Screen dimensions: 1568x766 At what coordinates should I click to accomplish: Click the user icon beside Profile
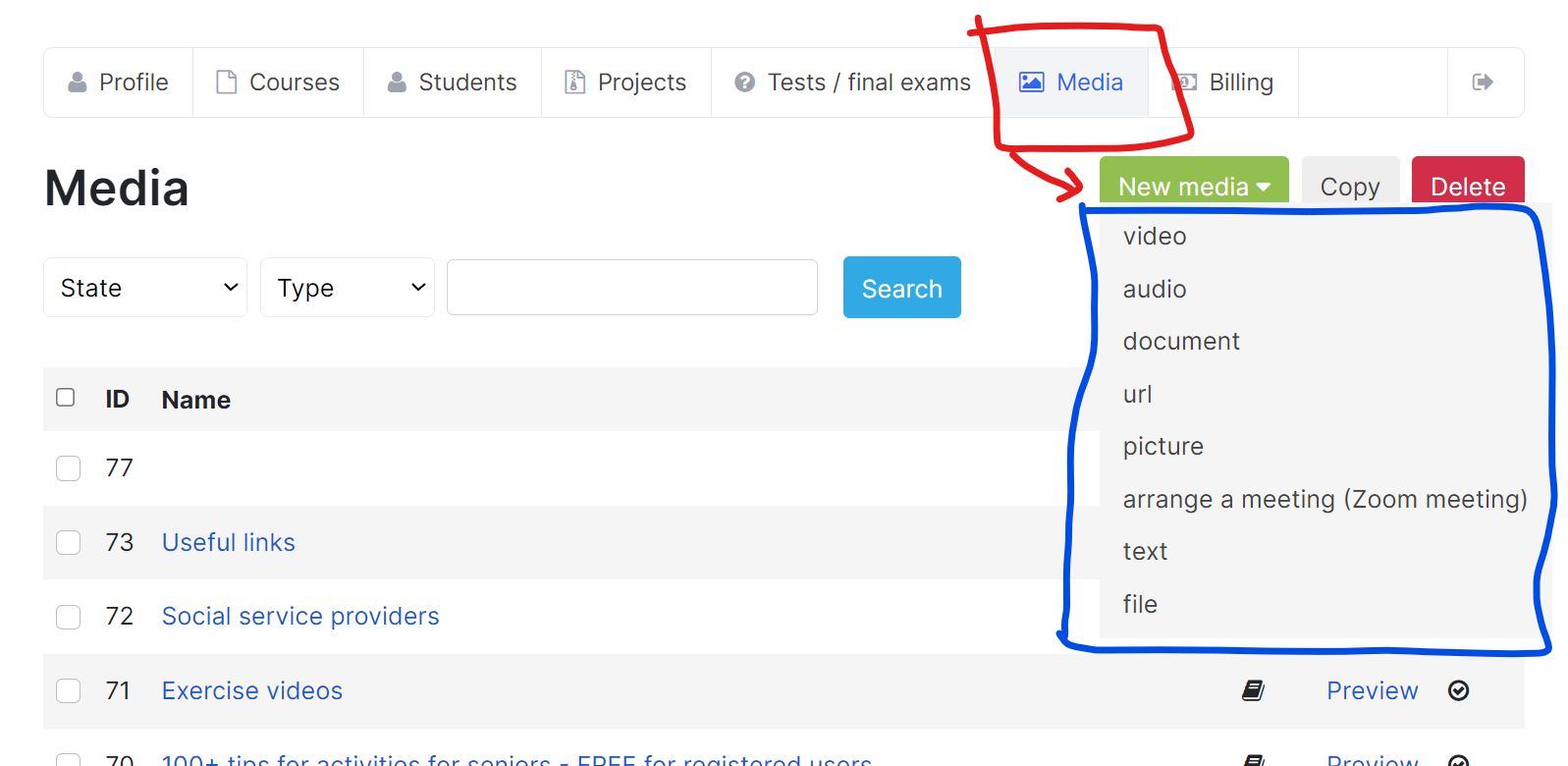[x=78, y=82]
